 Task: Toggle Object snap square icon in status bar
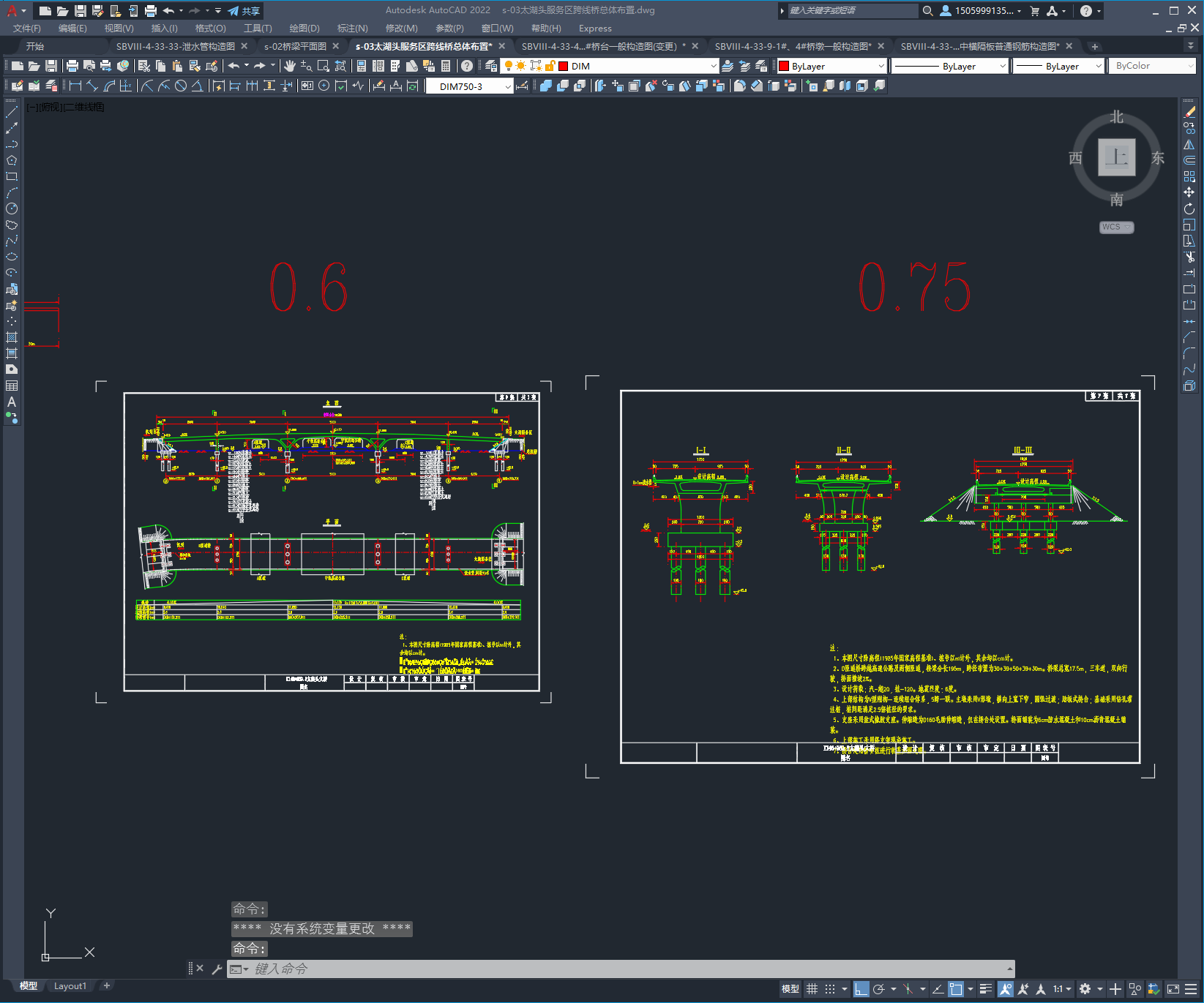[x=955, y=989]
